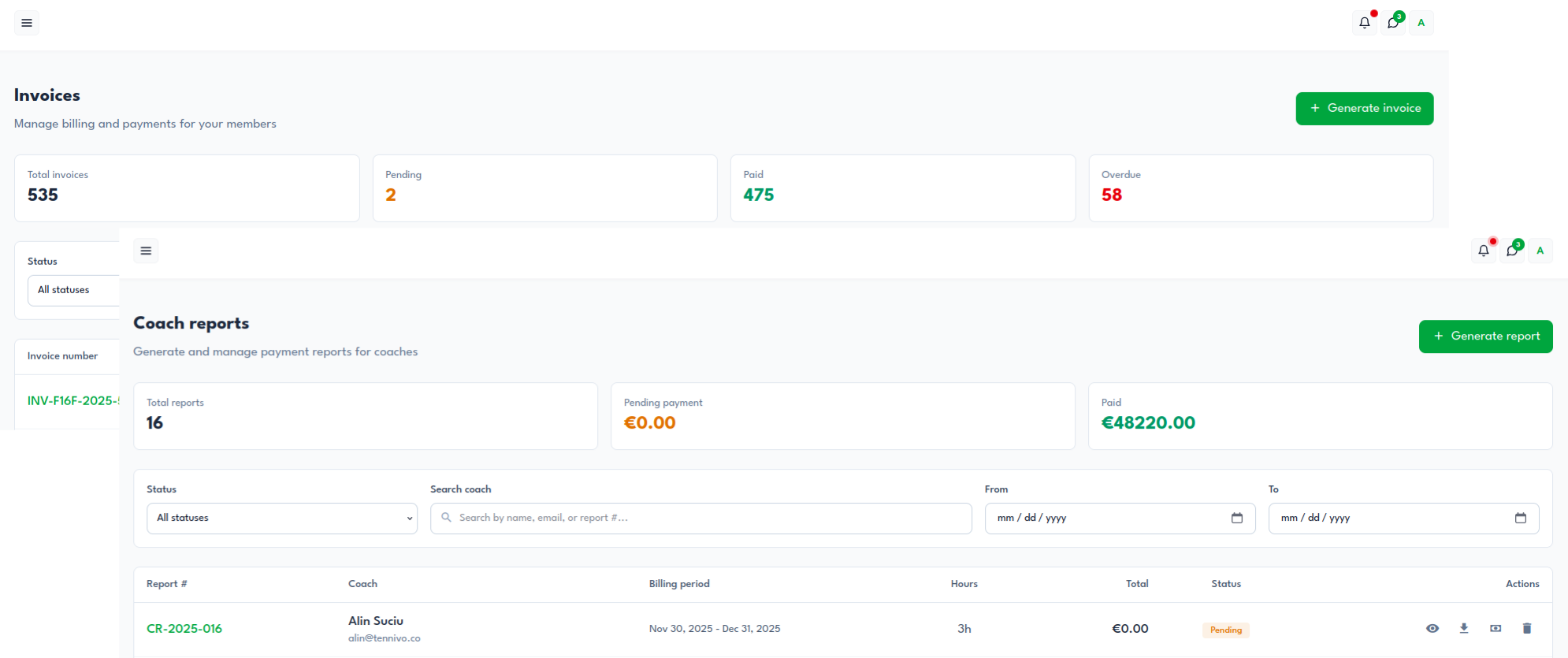Open chat messages icon on Coach reports page
1568x658 pixels.
tap(1512, 251)
